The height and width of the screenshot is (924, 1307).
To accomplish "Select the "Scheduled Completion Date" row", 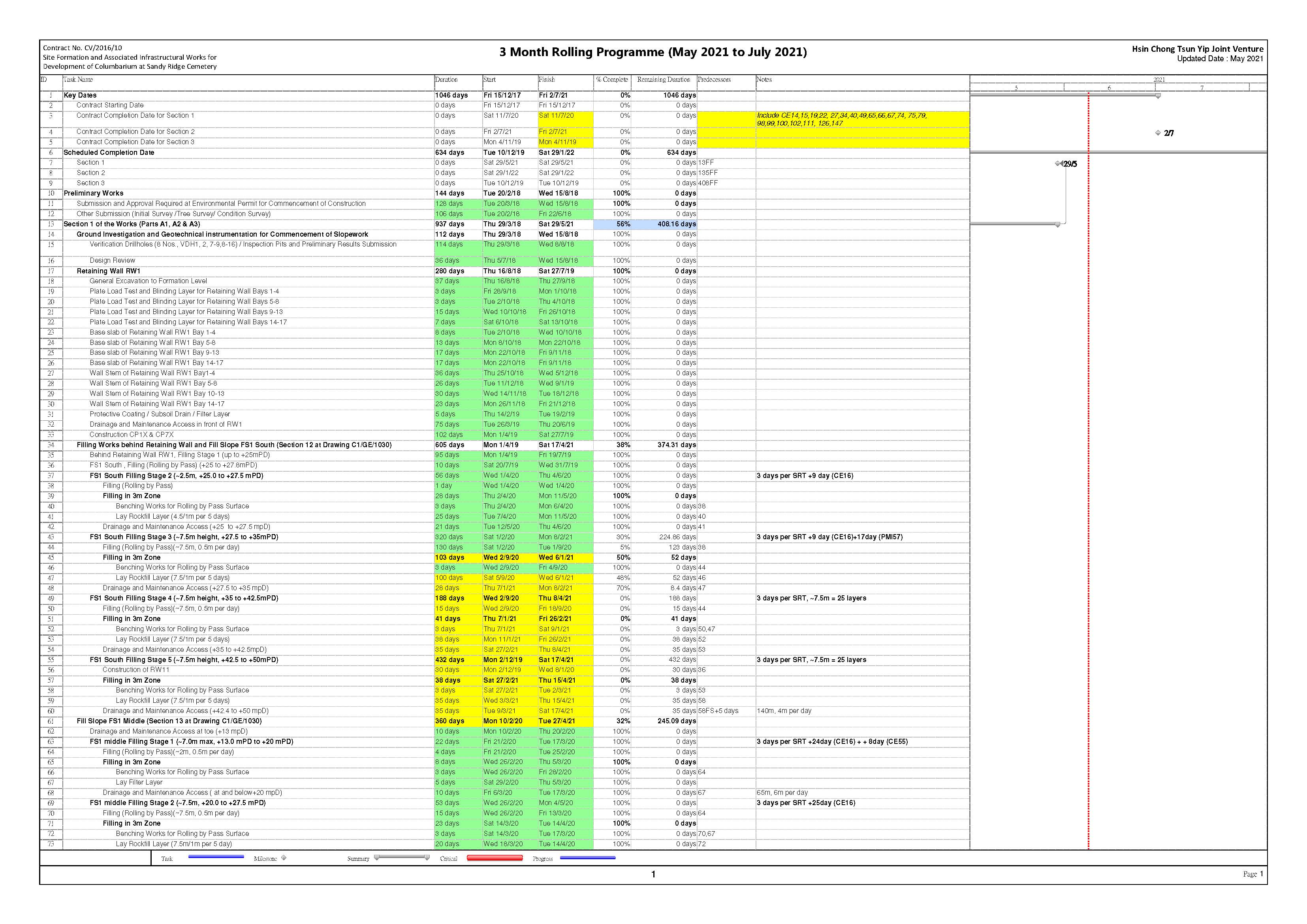I will [109, 152].
